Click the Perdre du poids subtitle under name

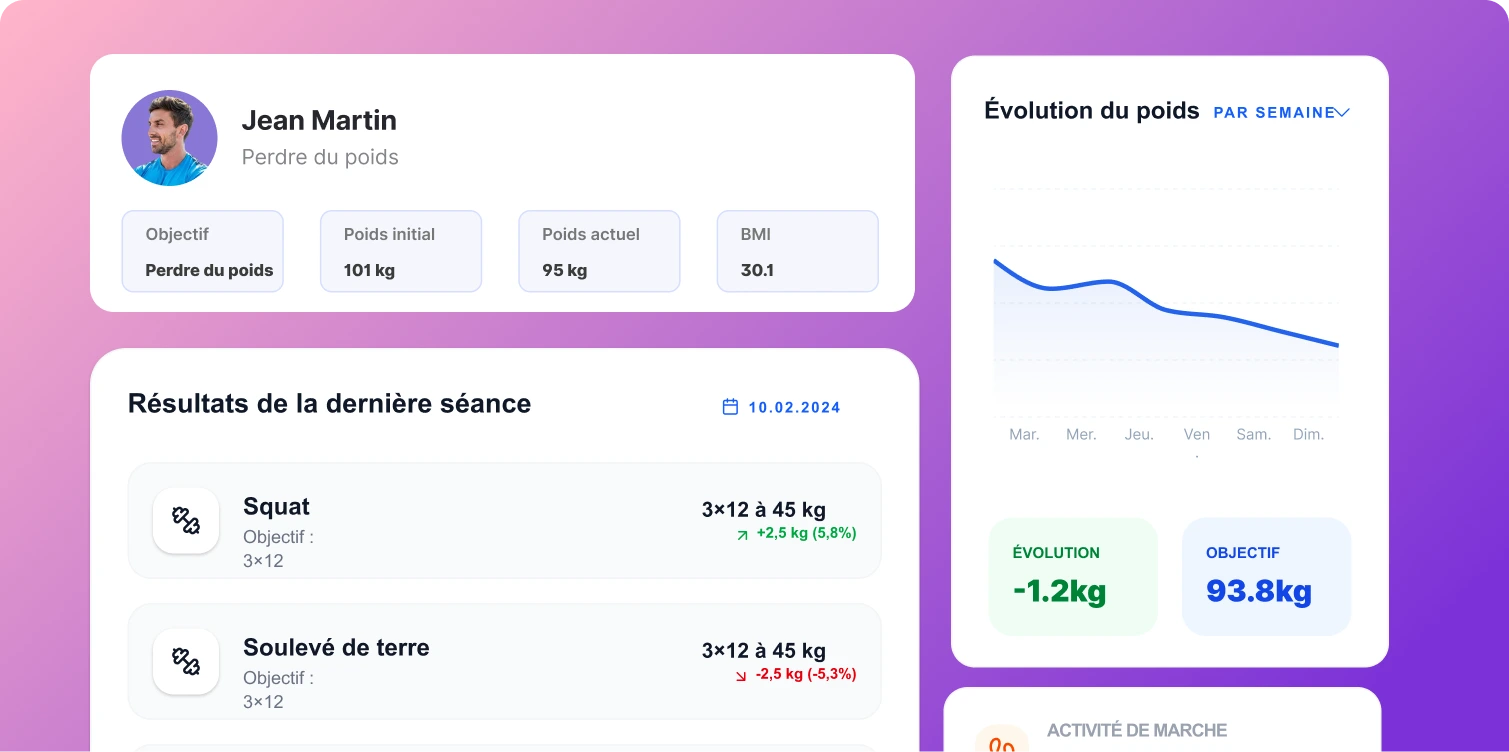[x=320, y=157]
